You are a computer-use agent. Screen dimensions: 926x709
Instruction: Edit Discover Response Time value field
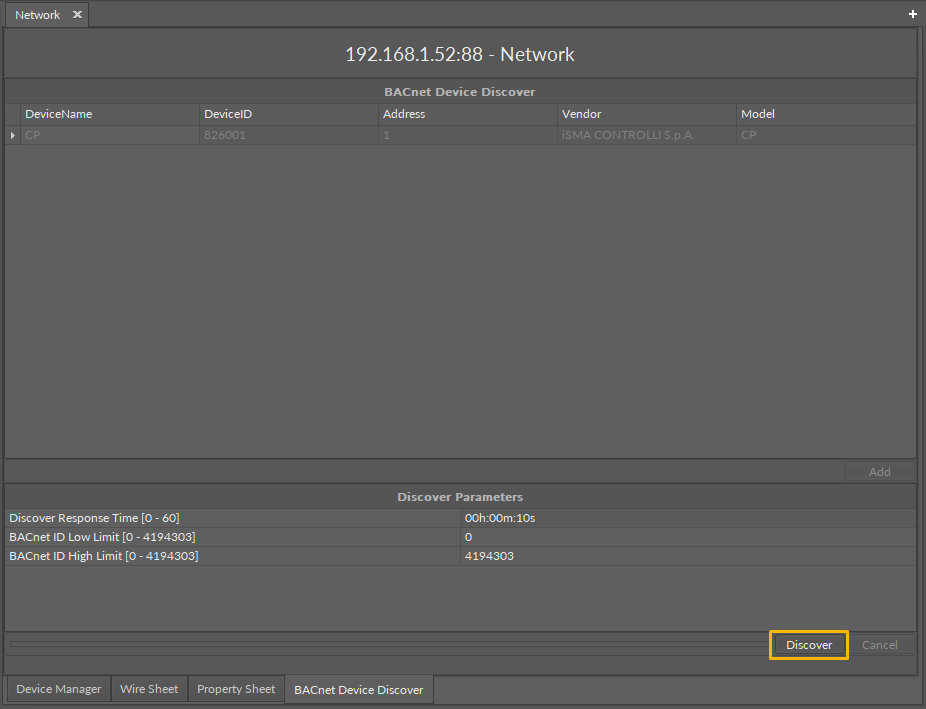coord(686,518)
